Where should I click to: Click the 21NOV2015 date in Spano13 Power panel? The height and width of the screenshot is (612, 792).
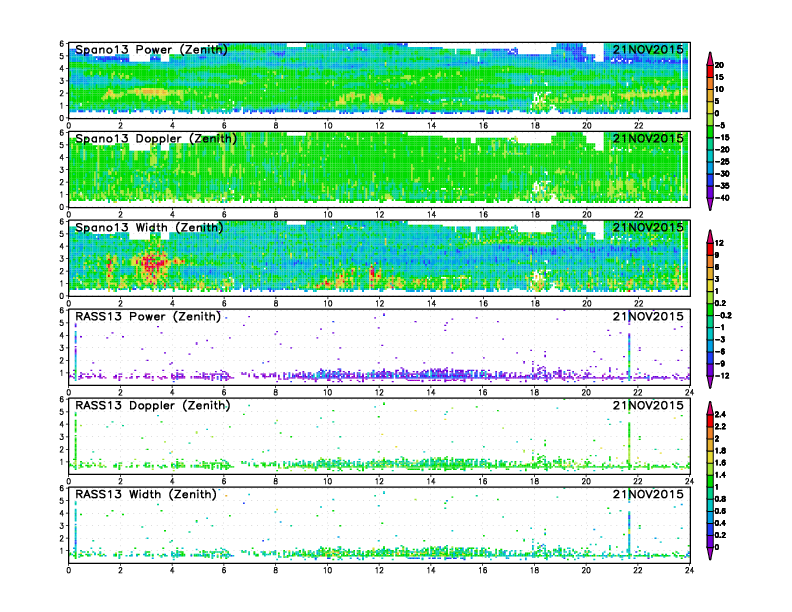648,49
